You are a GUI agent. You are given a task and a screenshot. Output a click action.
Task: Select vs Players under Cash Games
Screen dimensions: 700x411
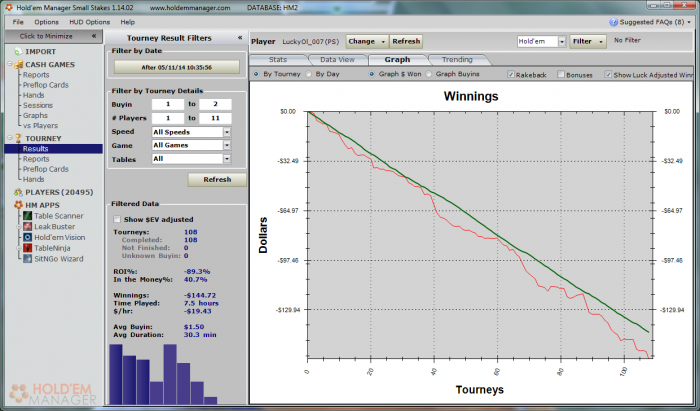(x=40, y=126)
